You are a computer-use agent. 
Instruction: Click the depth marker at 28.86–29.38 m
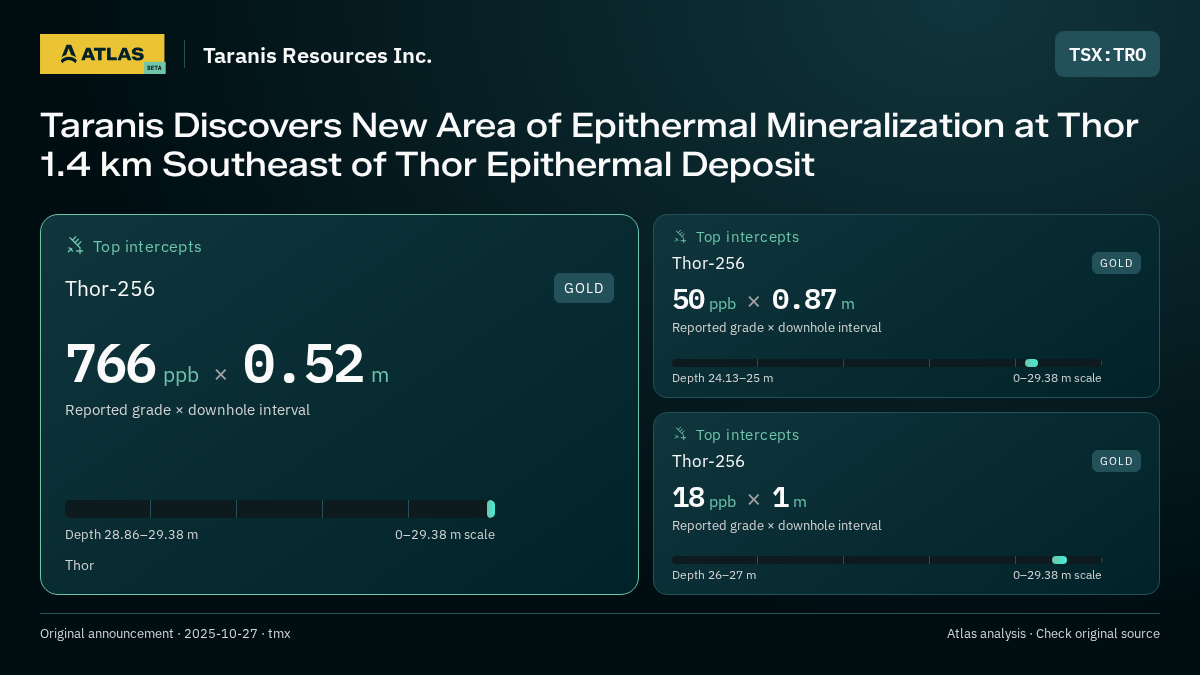click(x=491, y=509)
